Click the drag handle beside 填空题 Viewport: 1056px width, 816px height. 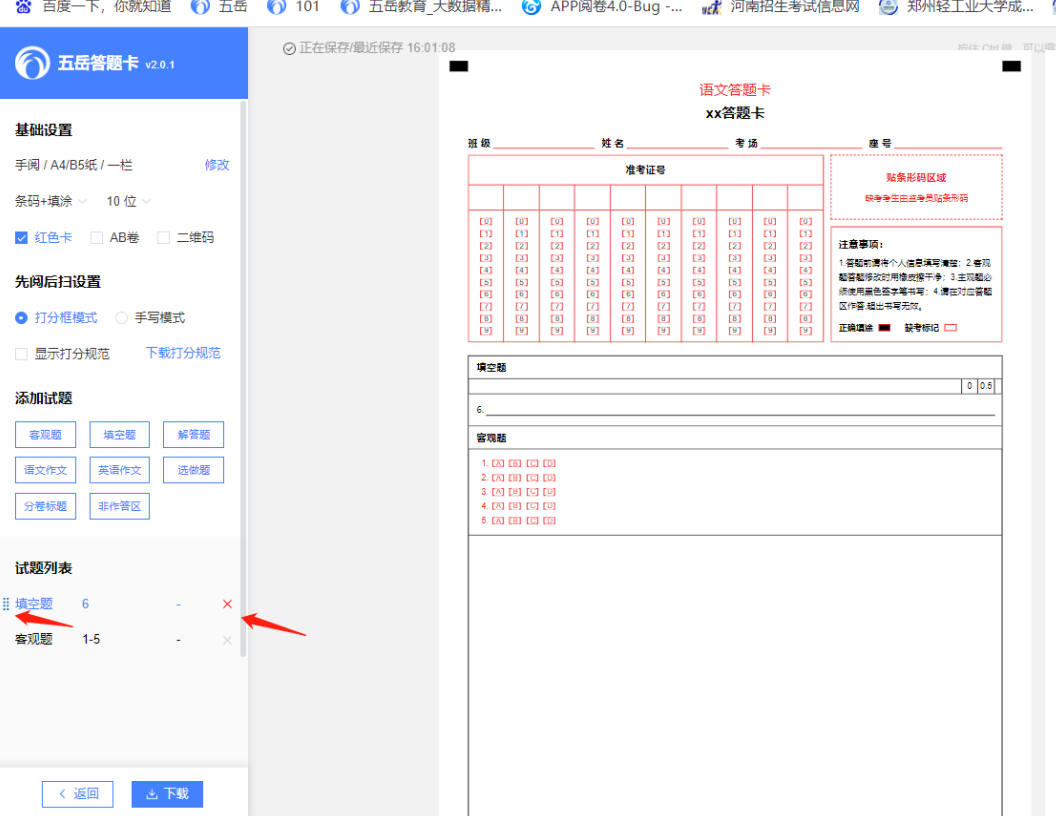7,604
